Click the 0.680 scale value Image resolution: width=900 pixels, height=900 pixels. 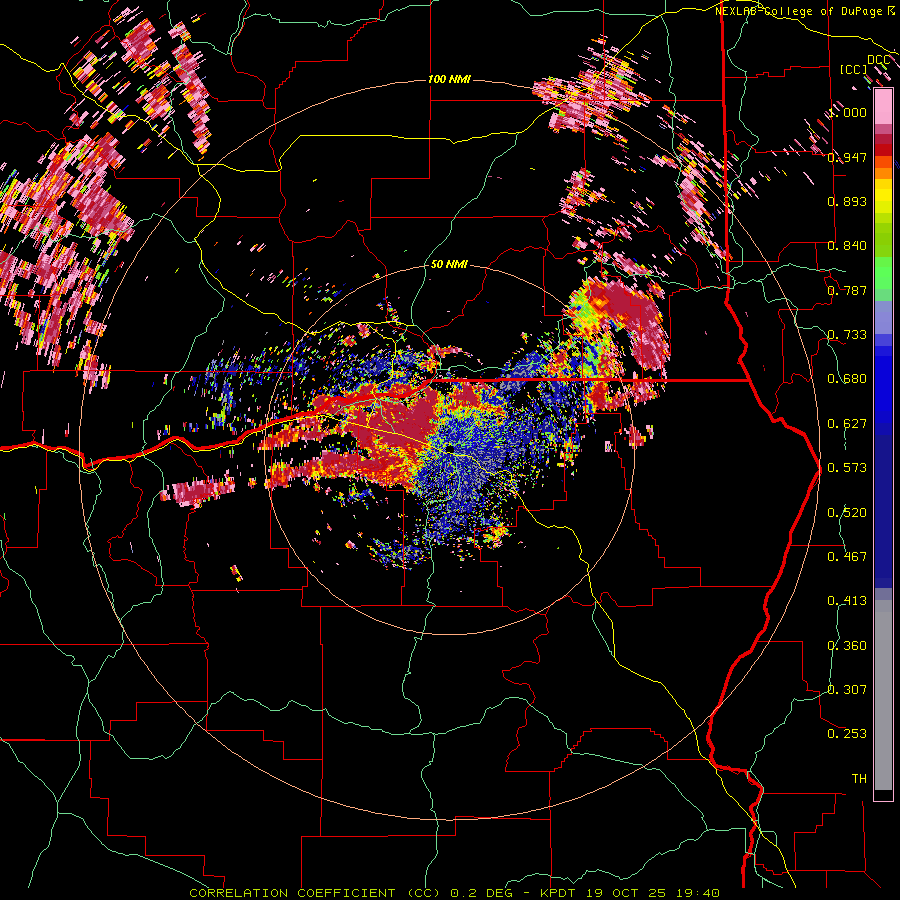point(847,379)
